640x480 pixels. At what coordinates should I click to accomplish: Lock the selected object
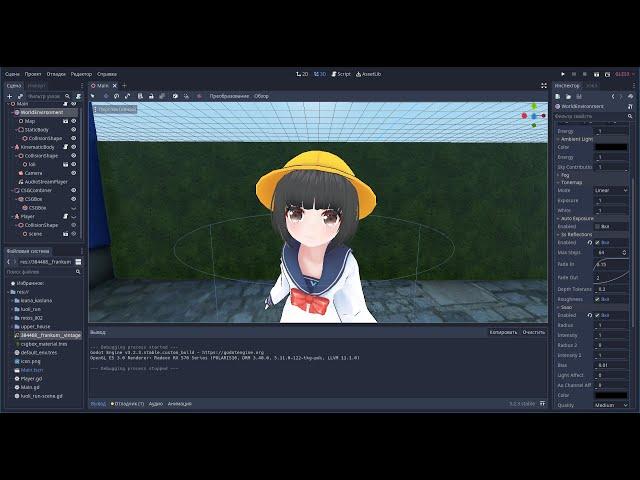tap(151, 96)
